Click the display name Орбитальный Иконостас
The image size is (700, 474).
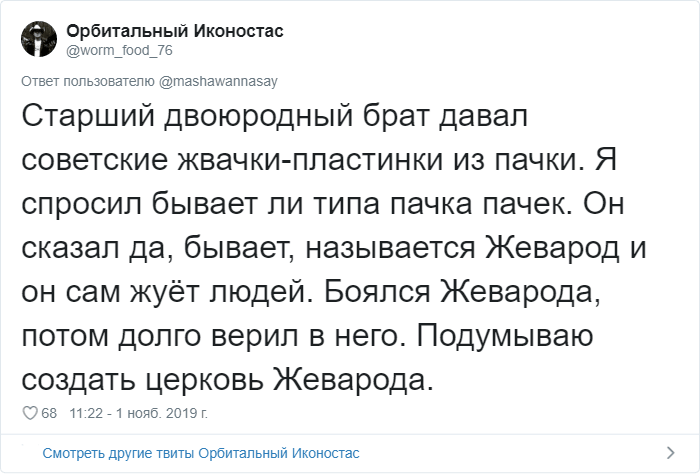[x=175, y=31]
